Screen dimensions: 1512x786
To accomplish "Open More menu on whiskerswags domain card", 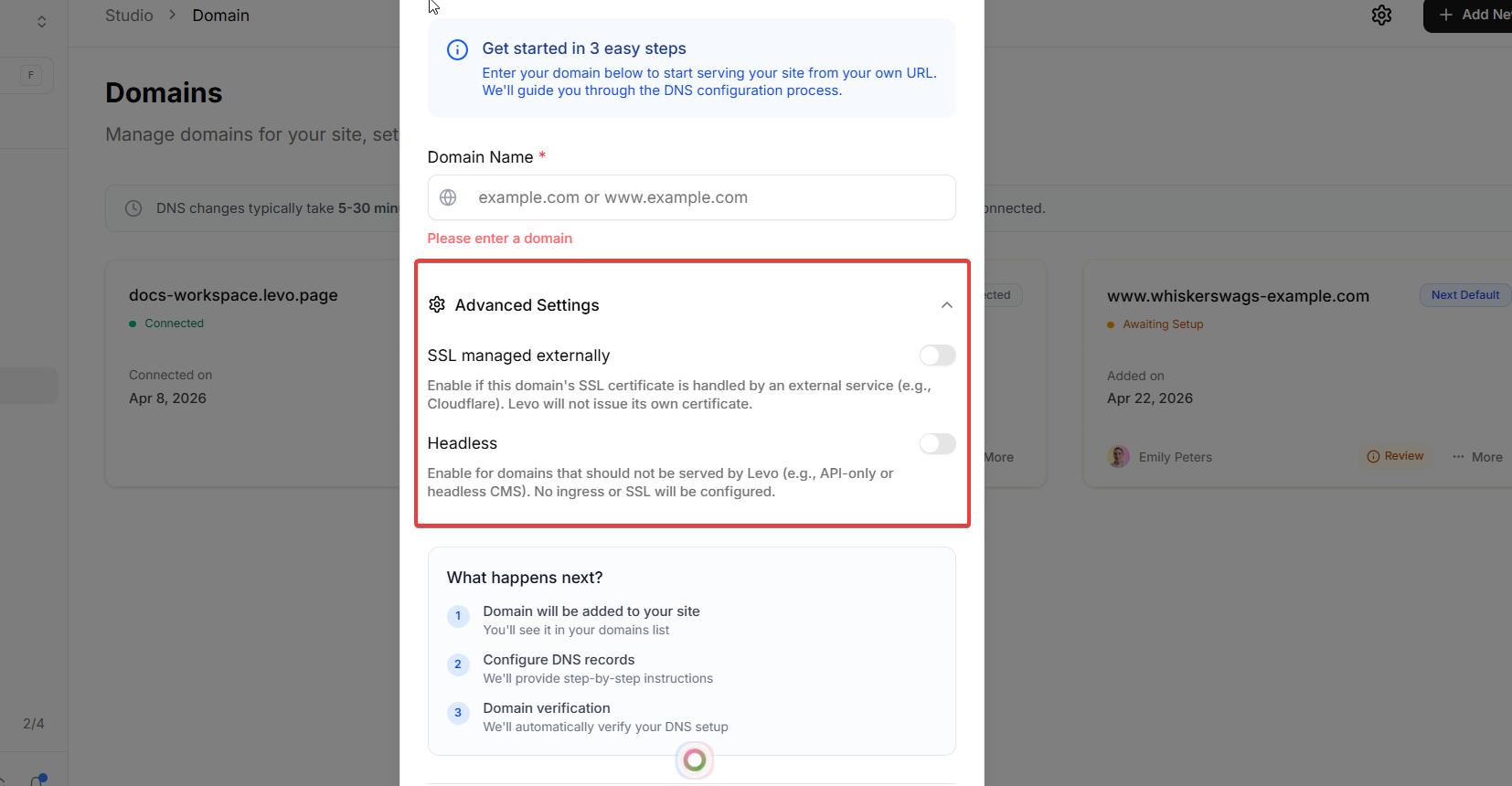I will 1477,457.
